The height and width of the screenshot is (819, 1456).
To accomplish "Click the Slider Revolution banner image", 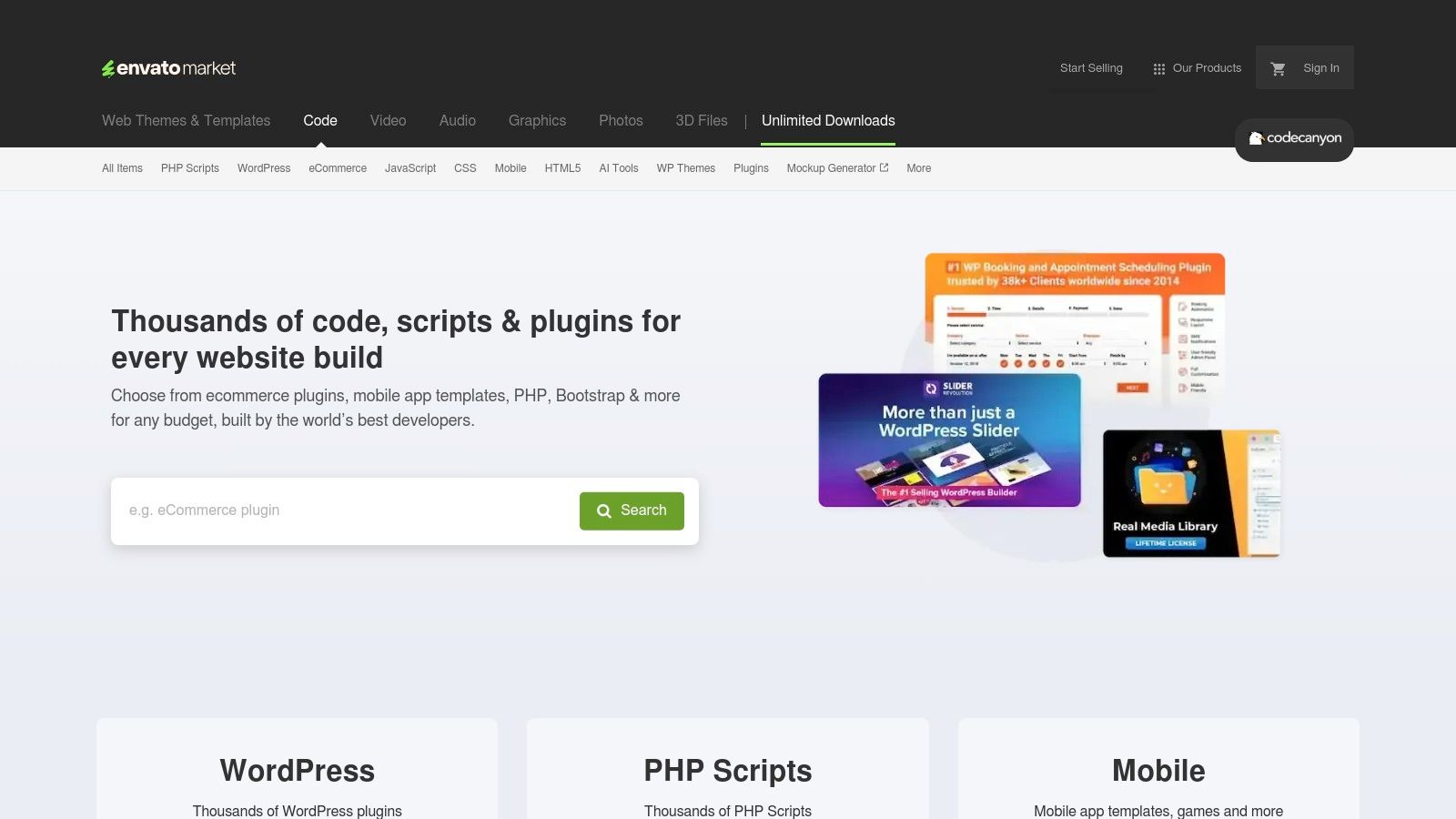I will [x=949, y=440].
